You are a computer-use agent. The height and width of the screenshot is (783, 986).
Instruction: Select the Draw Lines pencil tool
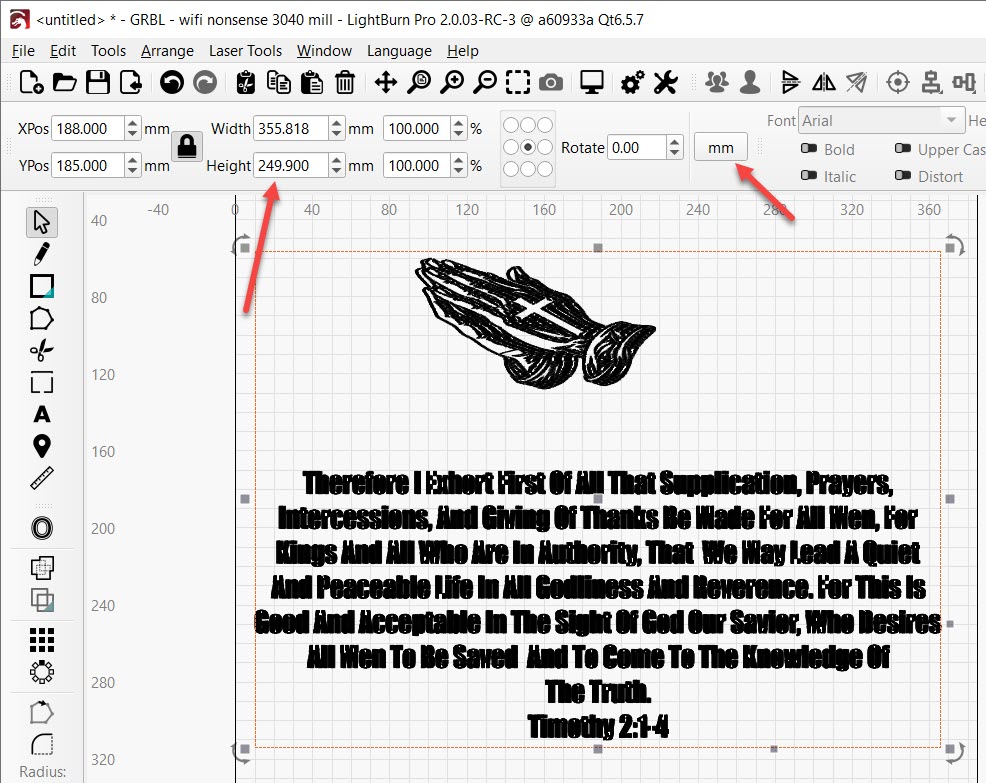click(x=42, y=253)
